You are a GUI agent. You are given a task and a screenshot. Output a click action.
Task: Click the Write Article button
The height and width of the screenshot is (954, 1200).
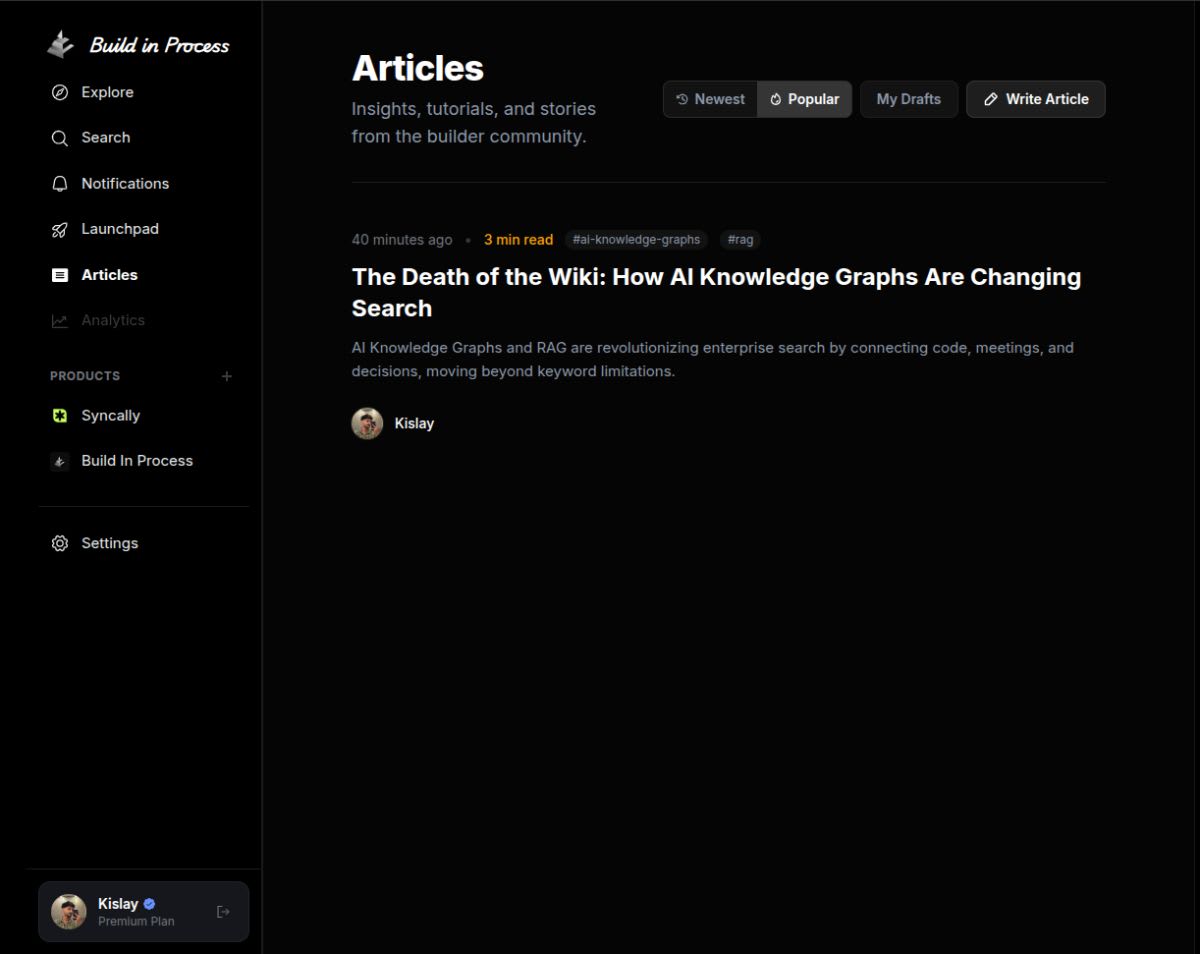[x=1036, y=99]
